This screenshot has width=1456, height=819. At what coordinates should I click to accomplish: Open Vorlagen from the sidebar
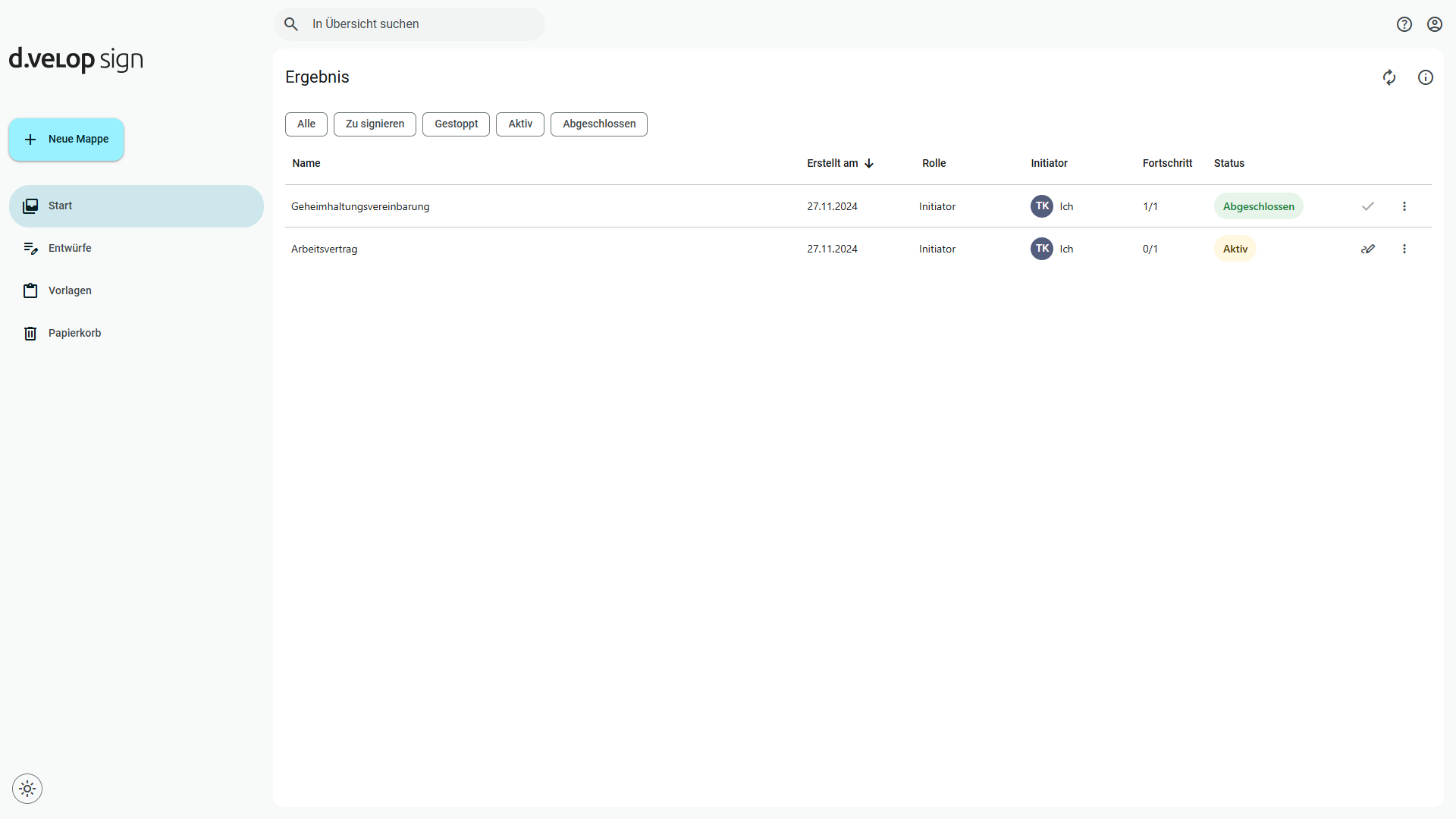tap(70, 290)
